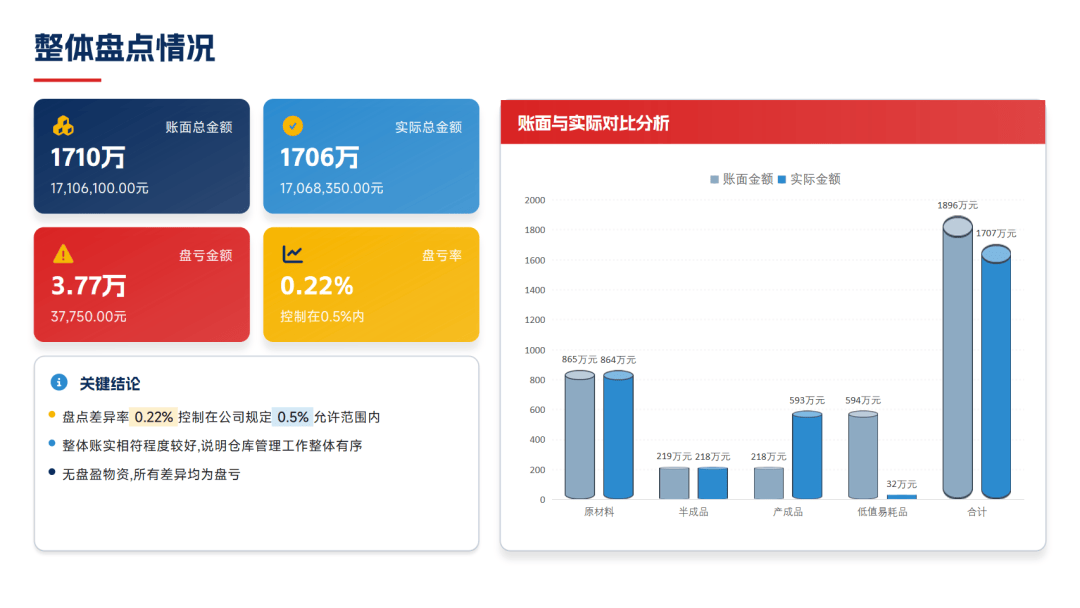
Task: Click the line chart icon on 盘亏率 card
Action: 292,254
